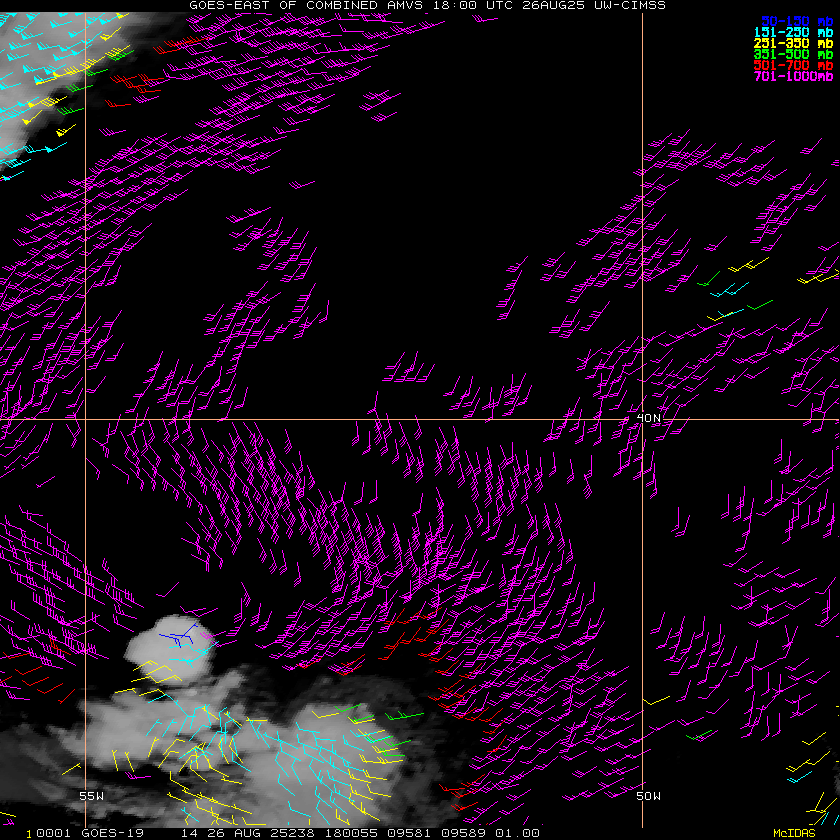
Task: Click the 40N latitude label
Action: (649, 417)
